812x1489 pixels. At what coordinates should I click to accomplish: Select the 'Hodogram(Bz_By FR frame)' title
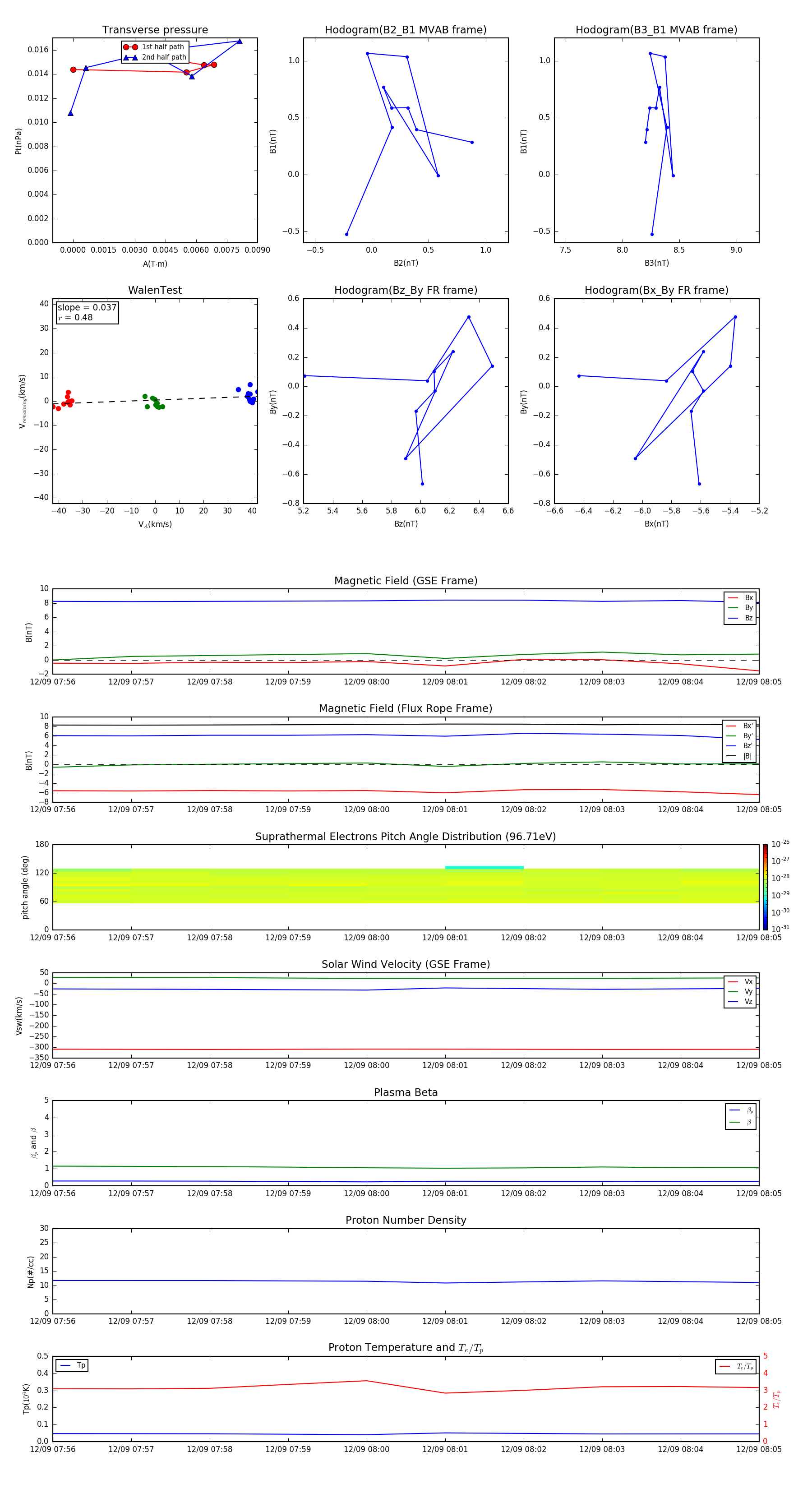click(x=406, y=290)
